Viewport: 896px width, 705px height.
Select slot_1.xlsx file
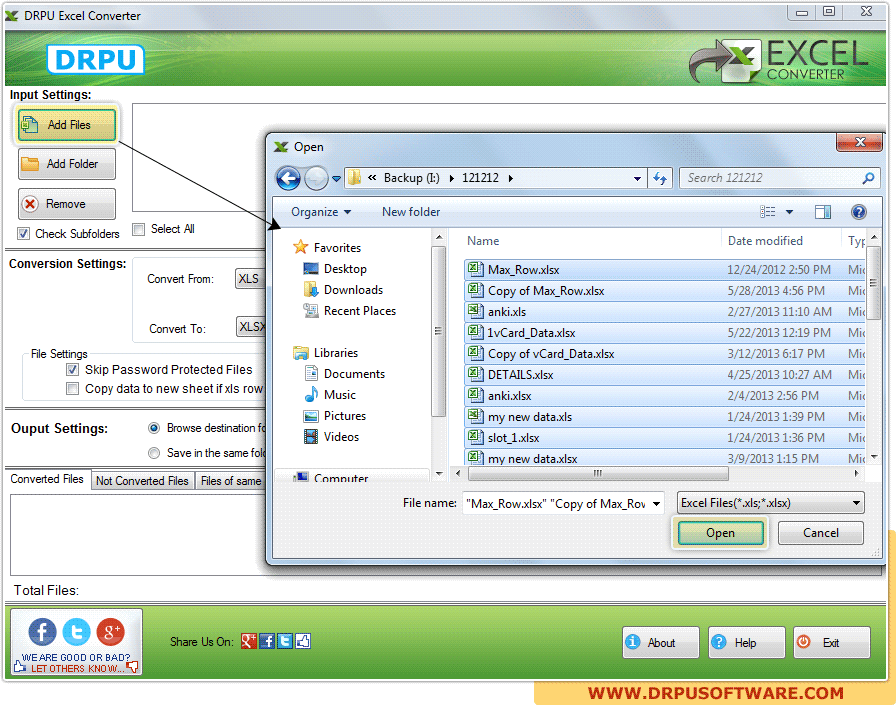[664, 438]
